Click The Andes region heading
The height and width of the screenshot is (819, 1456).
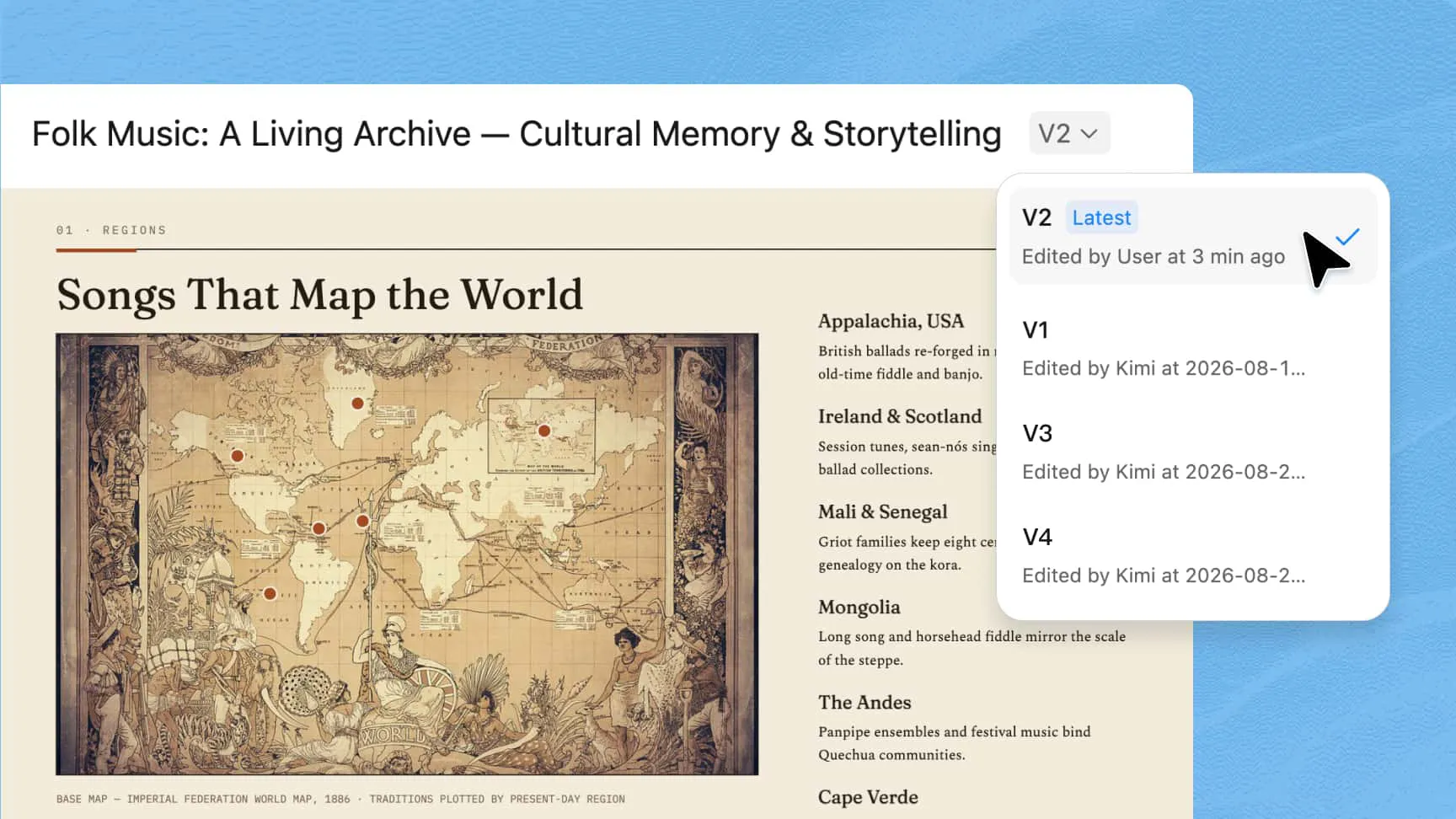[864, 702]
